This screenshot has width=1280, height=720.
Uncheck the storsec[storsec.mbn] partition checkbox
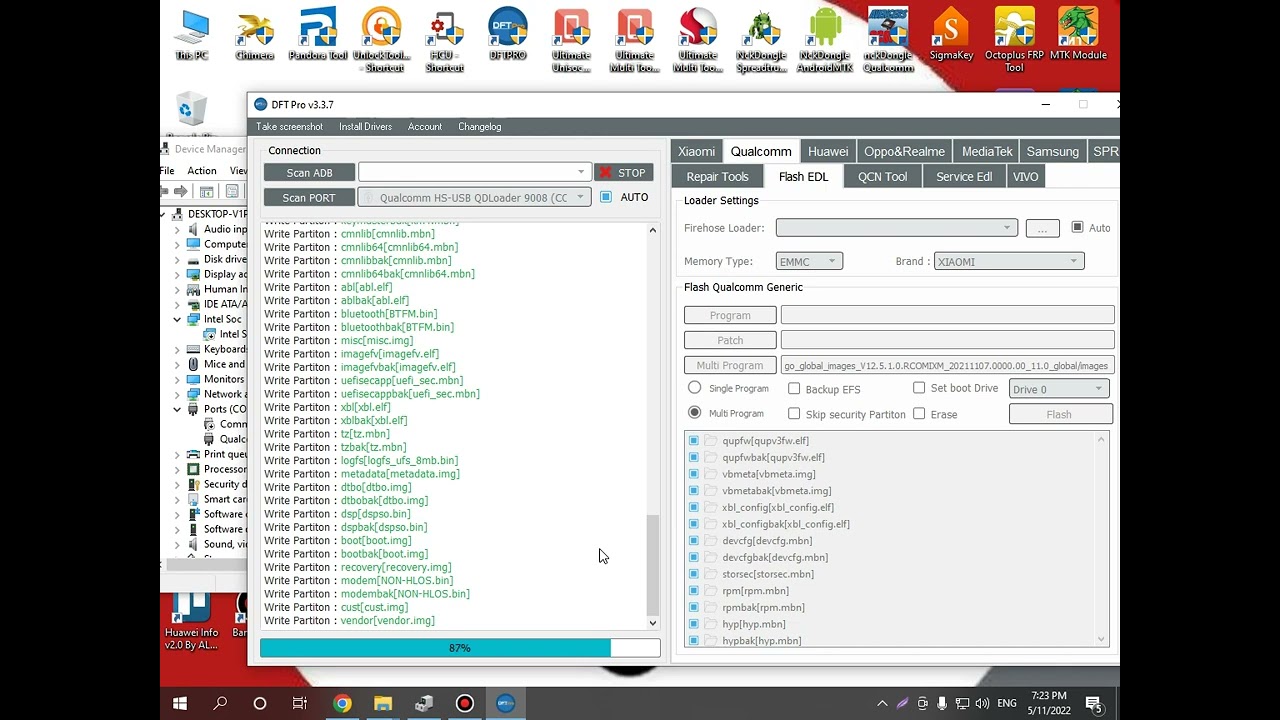(x=693, y=574)
